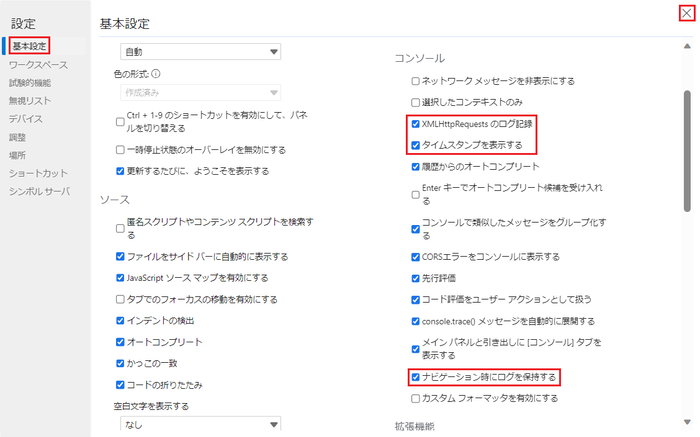Image resolution: width=700 pixels, height=437 pixels.
Task: Toggle コードの折りたたみ checkbox
Action: [x=120, y=385]
